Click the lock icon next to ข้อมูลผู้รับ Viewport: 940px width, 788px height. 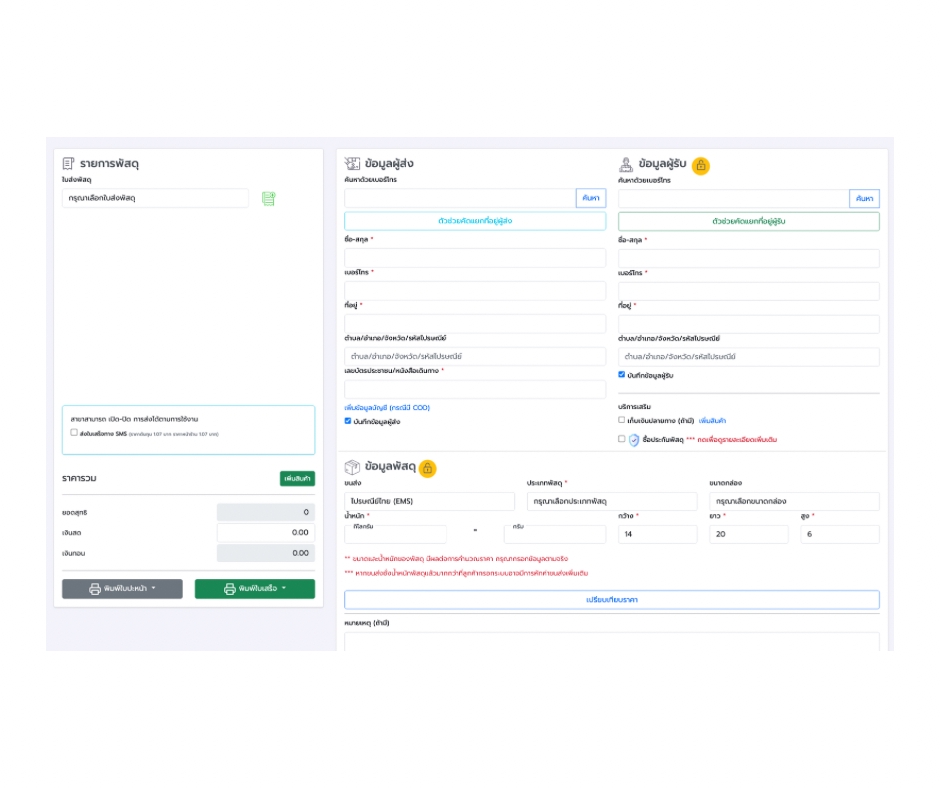701,165
